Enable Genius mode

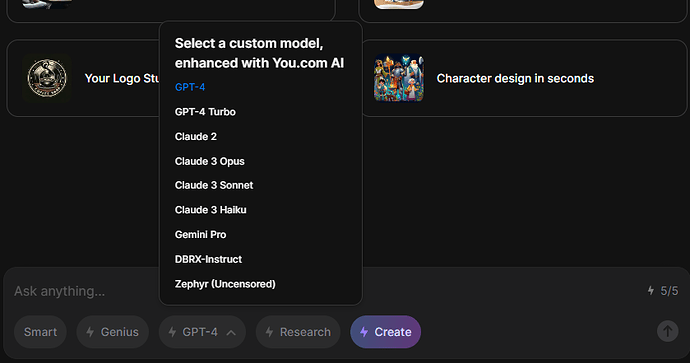click(113, 332)
